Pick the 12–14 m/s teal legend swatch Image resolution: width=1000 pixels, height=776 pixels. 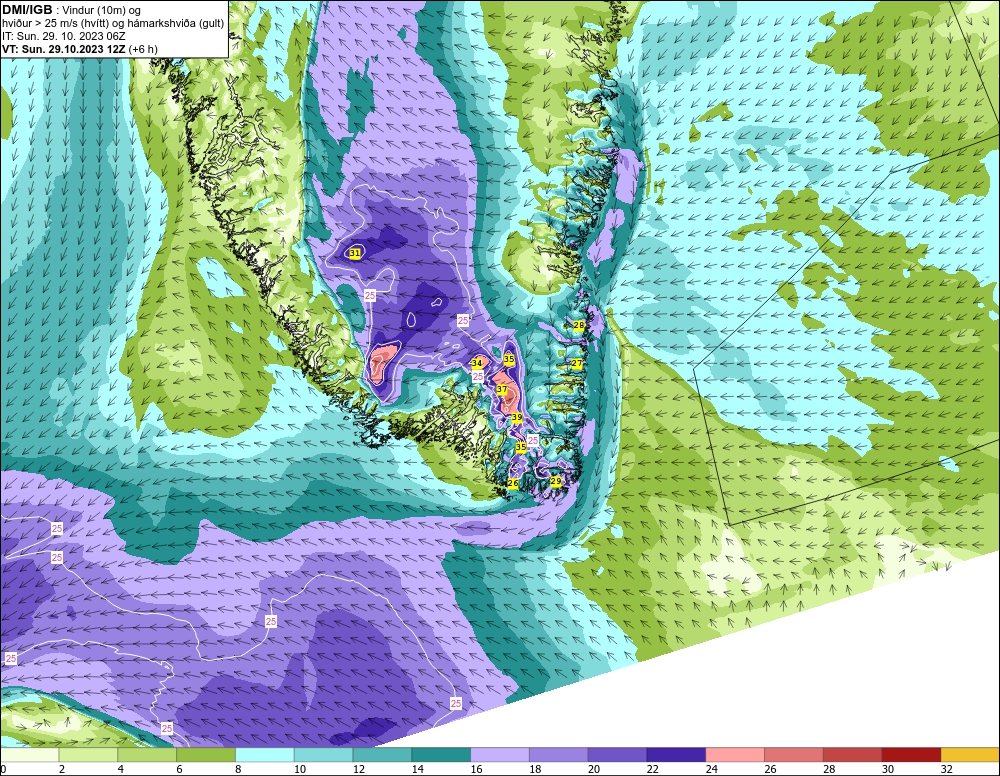[x=382, y=755]
